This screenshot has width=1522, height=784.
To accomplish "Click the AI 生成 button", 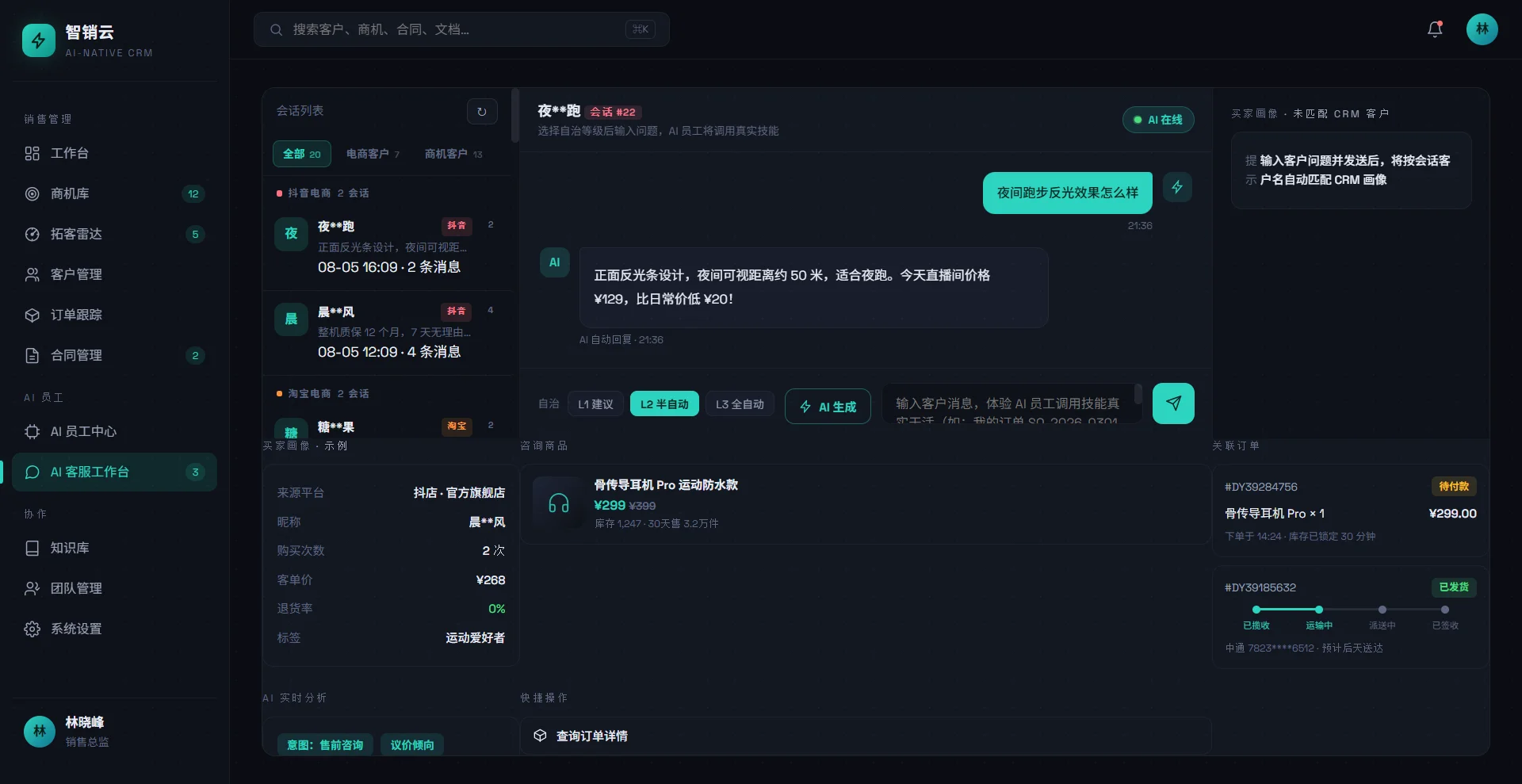I will point(828,407).
